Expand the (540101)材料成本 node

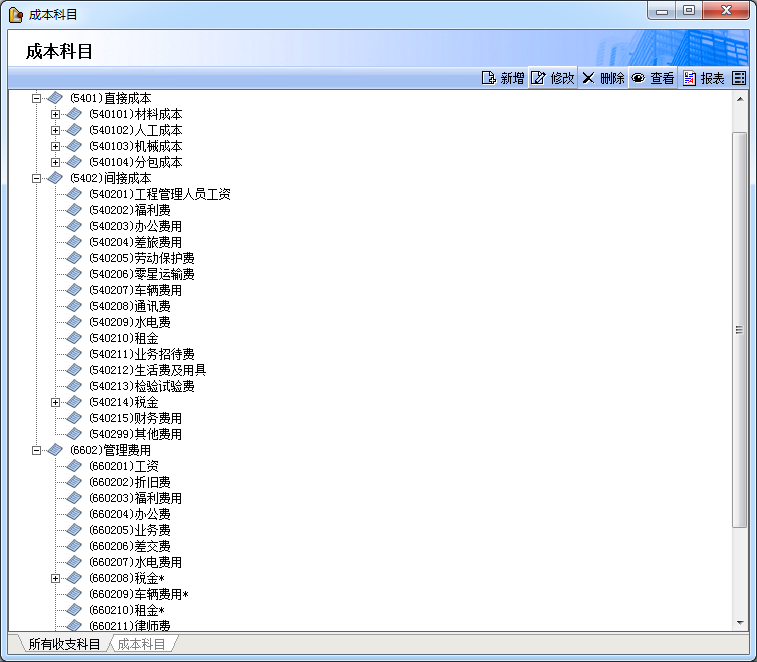(x=56, y=114)
